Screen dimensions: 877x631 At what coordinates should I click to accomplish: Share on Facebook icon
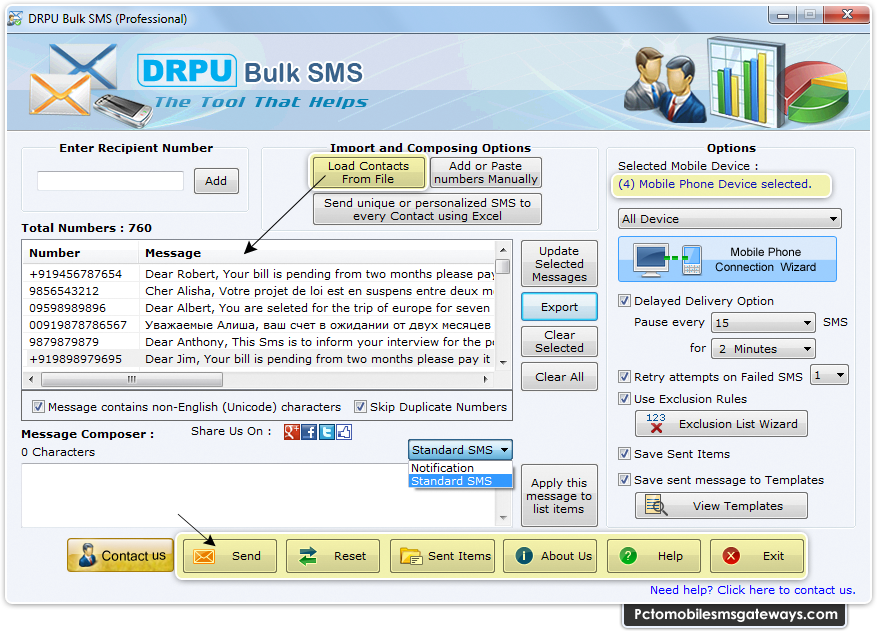(309, 432)
